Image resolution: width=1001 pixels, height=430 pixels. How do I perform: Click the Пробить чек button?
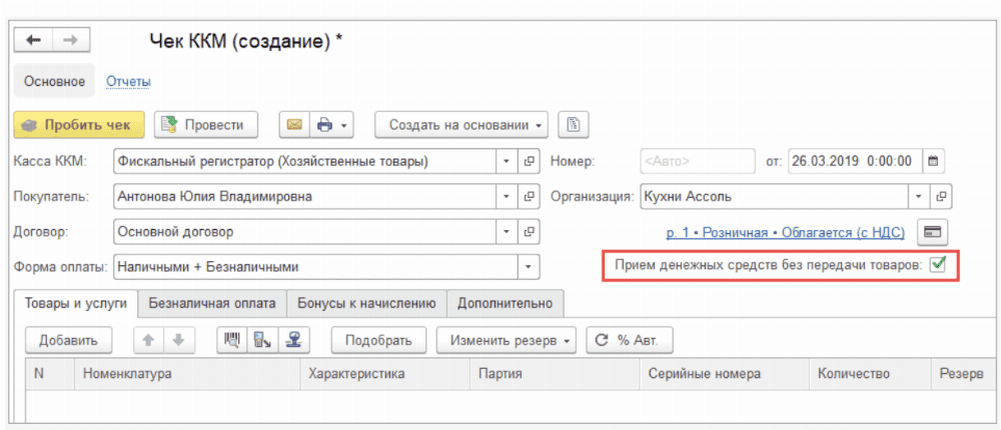pos(79,125)
